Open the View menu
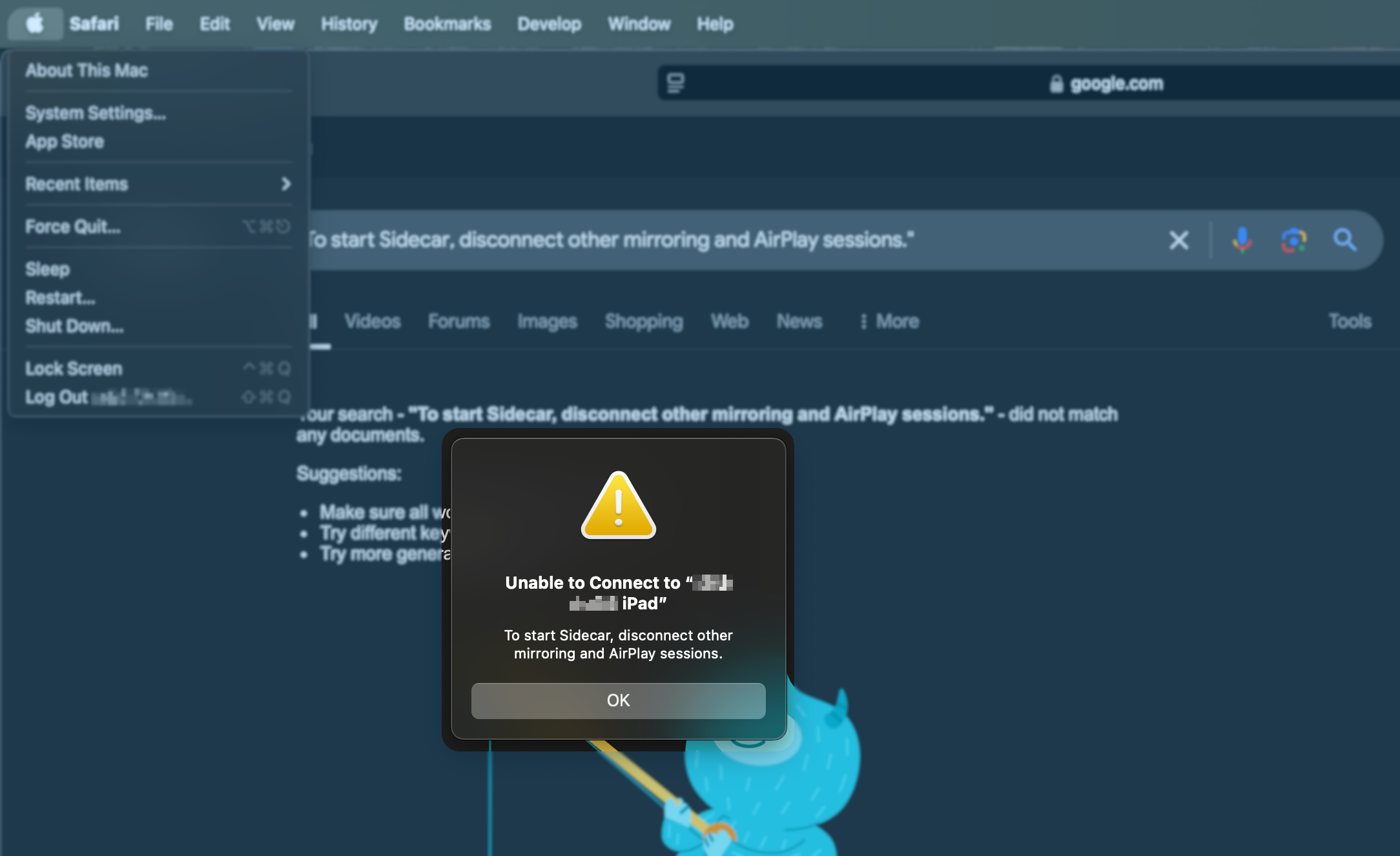Viewport: 1400px width, 856px height. (x=275, y=24)
